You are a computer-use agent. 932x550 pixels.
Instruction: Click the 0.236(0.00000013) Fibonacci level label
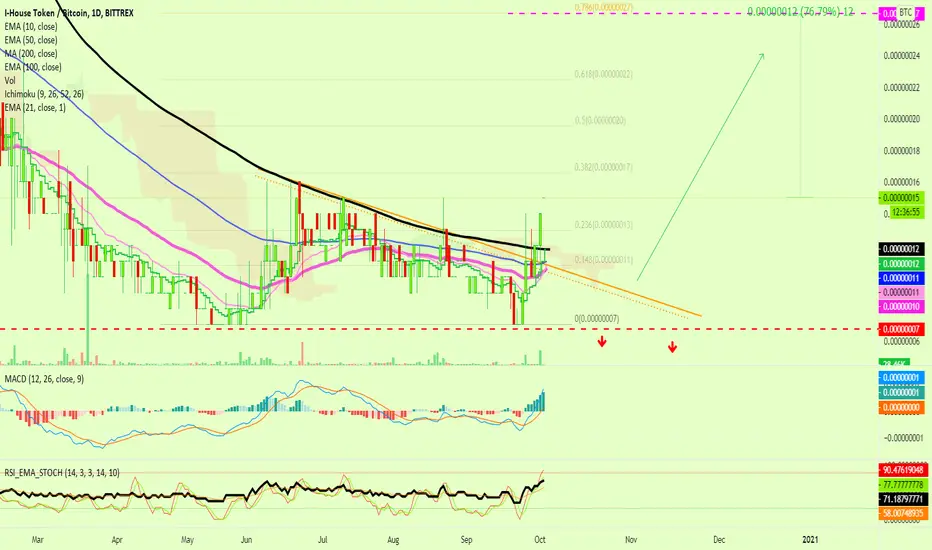coord(603,225)
